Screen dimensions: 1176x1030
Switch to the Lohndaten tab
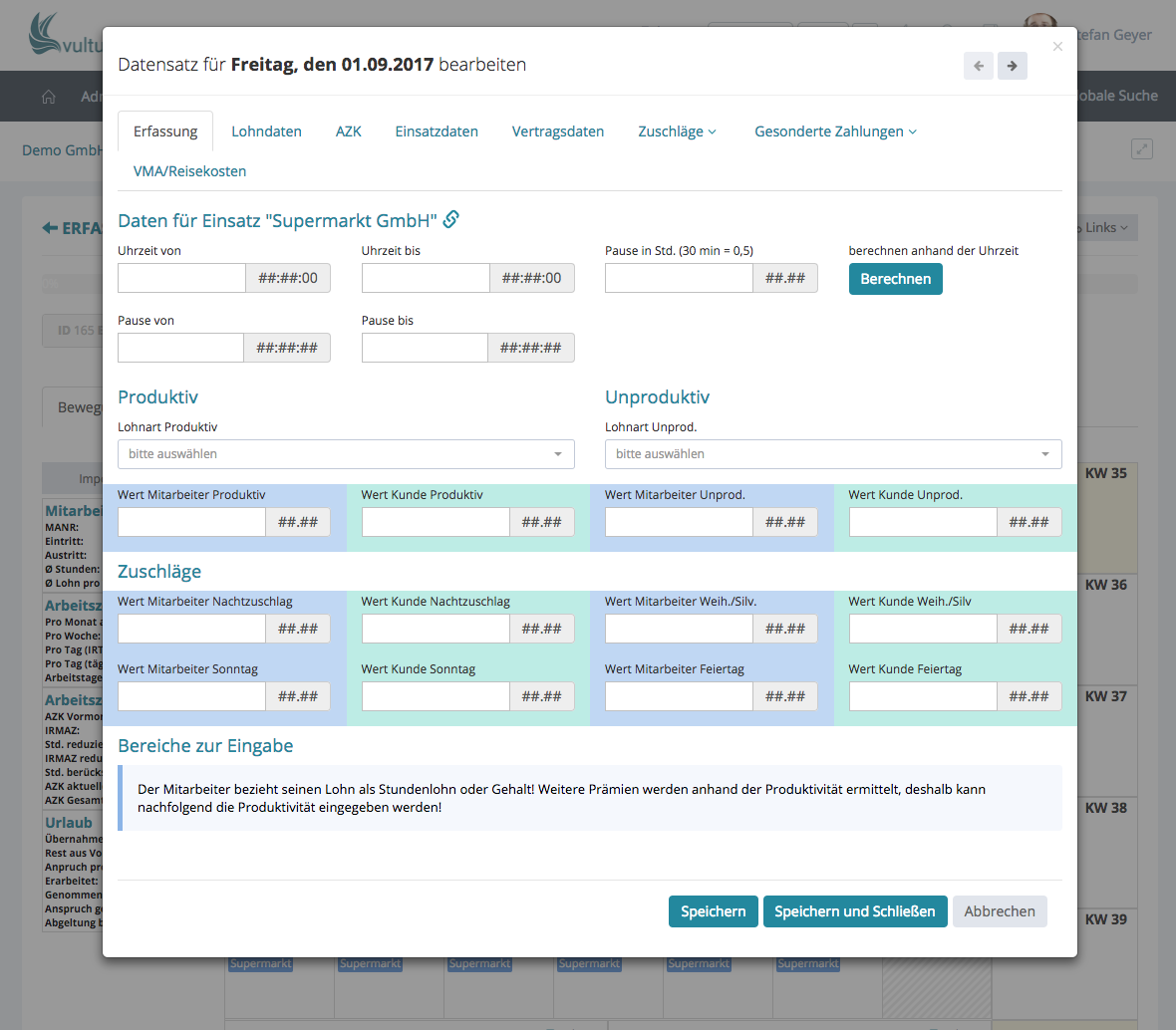[266, 131]
